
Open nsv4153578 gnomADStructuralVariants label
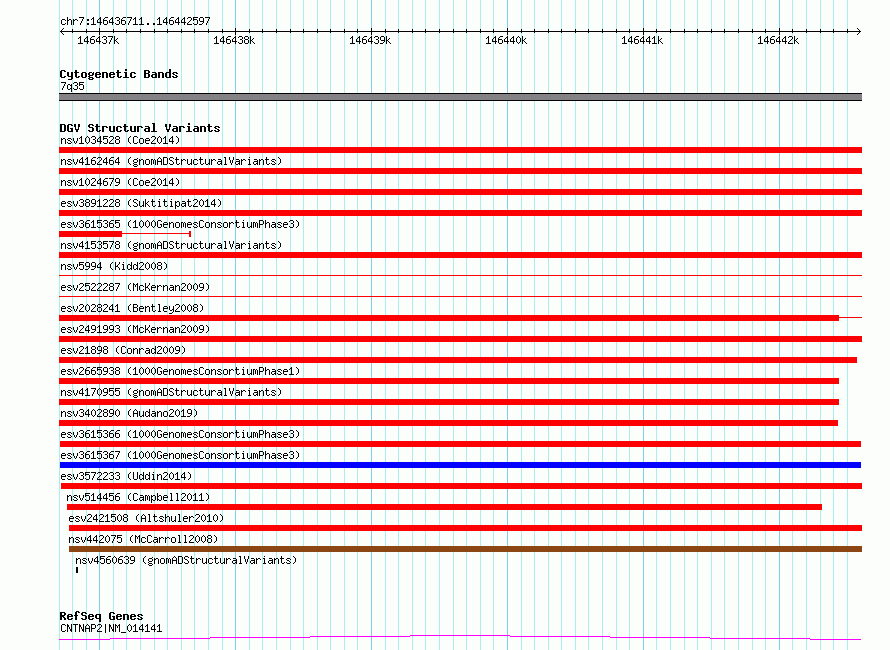[x=171, y=245]
